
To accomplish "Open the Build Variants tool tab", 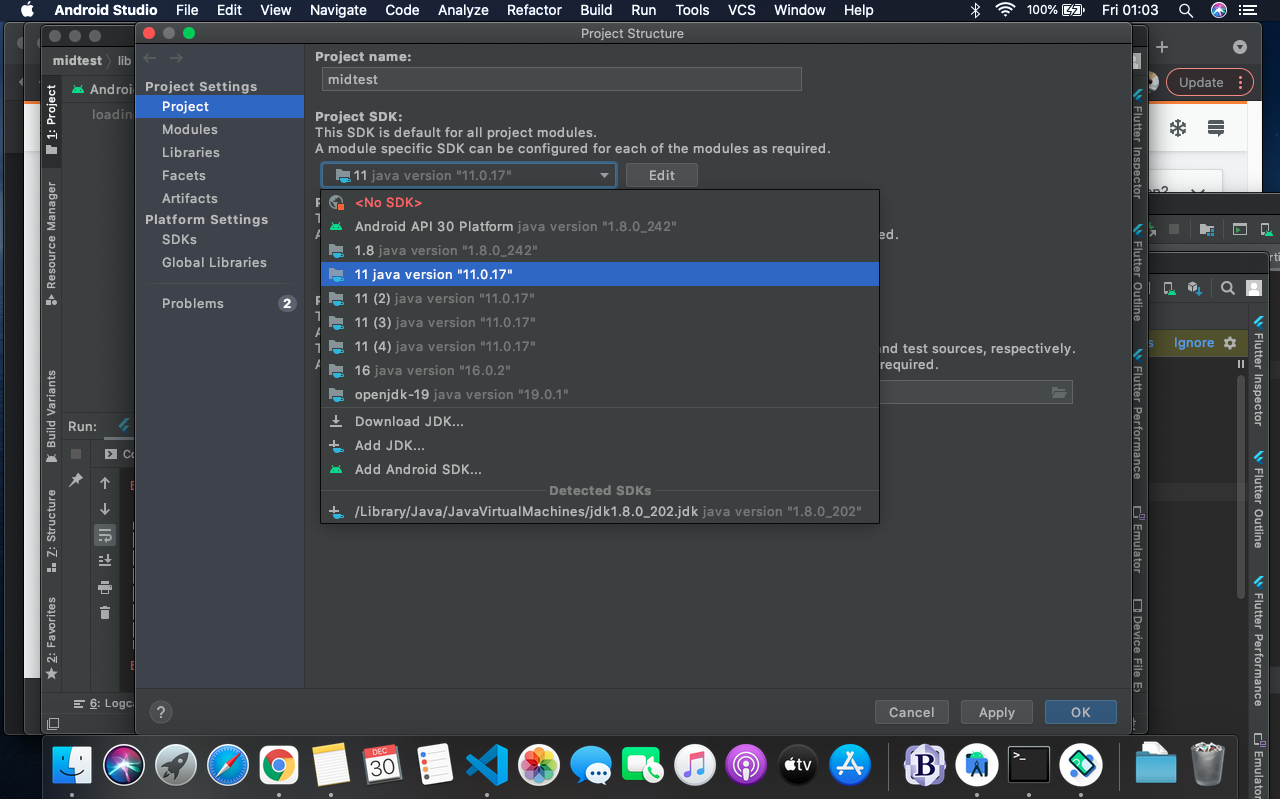I will coord(52,416).
